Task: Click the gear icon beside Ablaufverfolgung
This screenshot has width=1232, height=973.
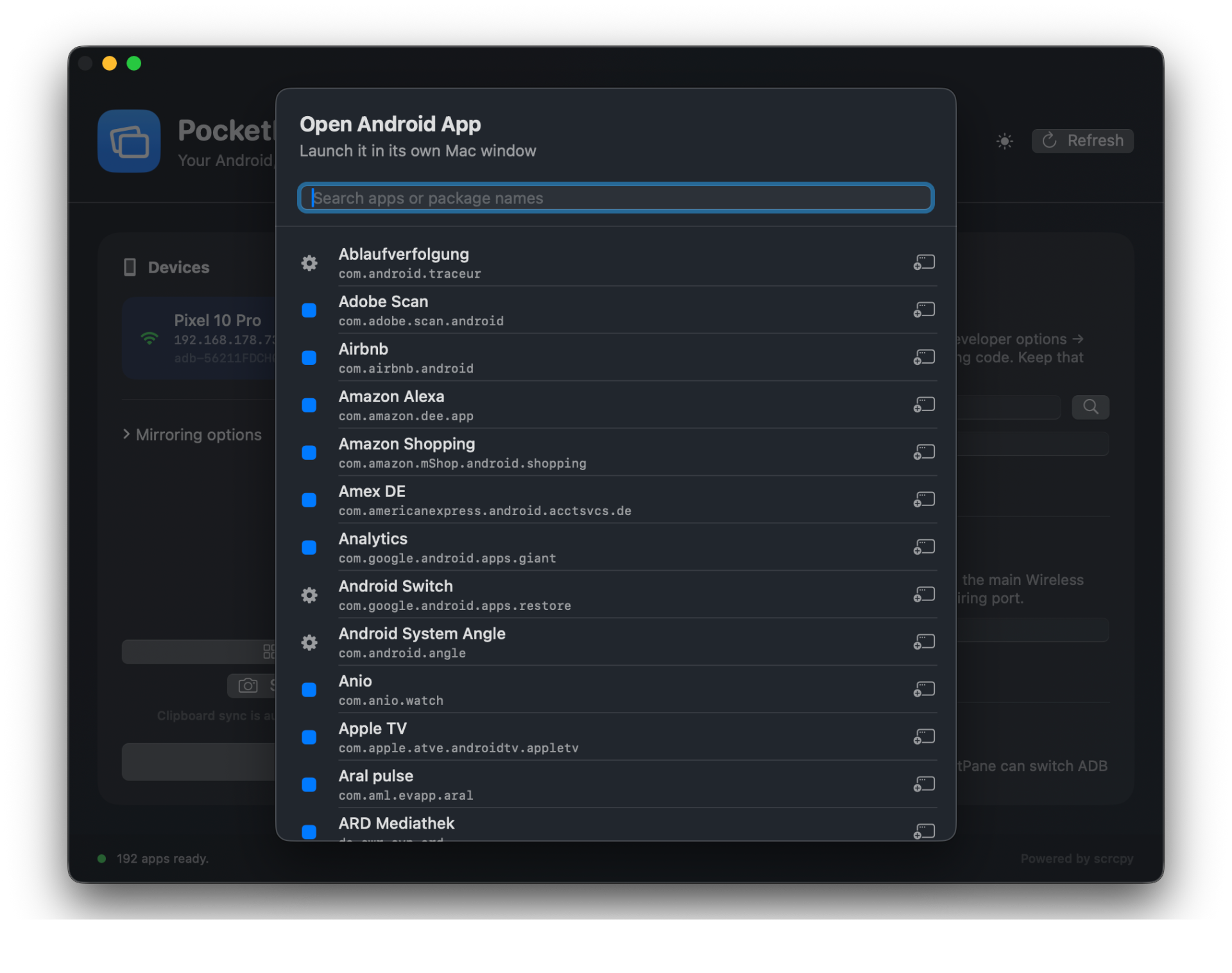Action: click(309, 263)
